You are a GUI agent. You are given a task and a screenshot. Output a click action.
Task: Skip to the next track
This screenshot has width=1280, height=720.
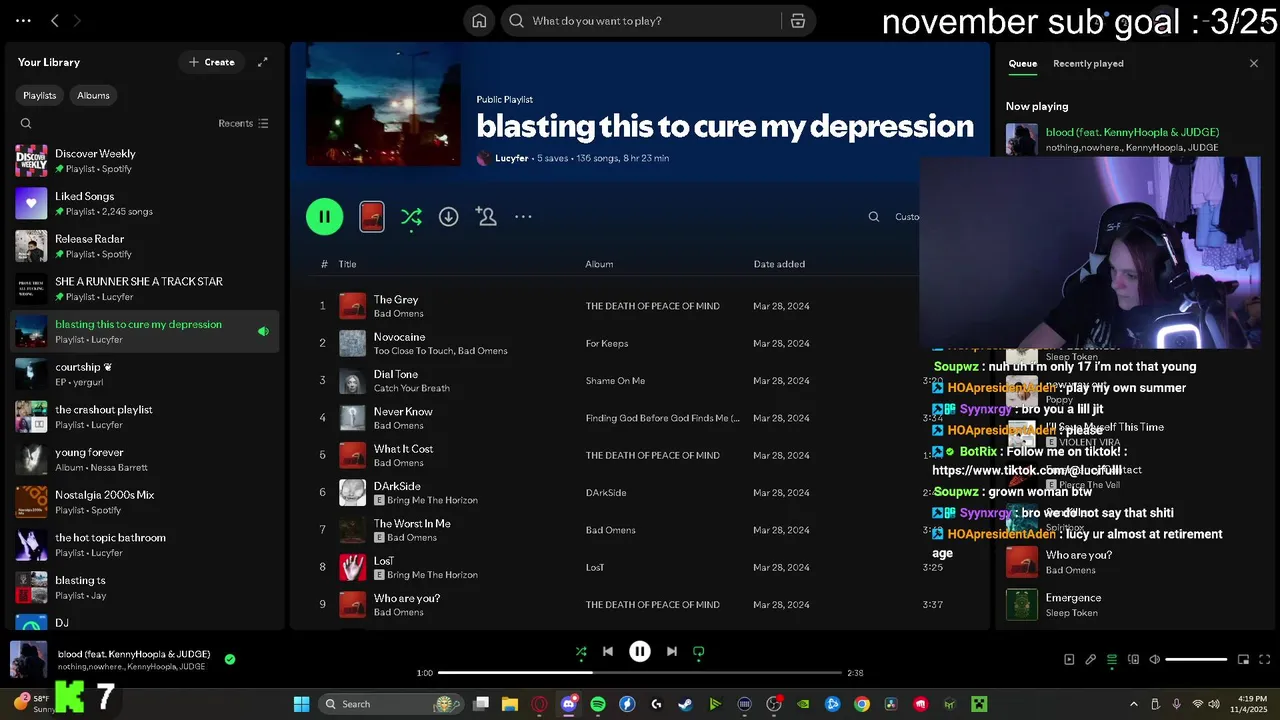pyautogui.click(x=672, y=651)
